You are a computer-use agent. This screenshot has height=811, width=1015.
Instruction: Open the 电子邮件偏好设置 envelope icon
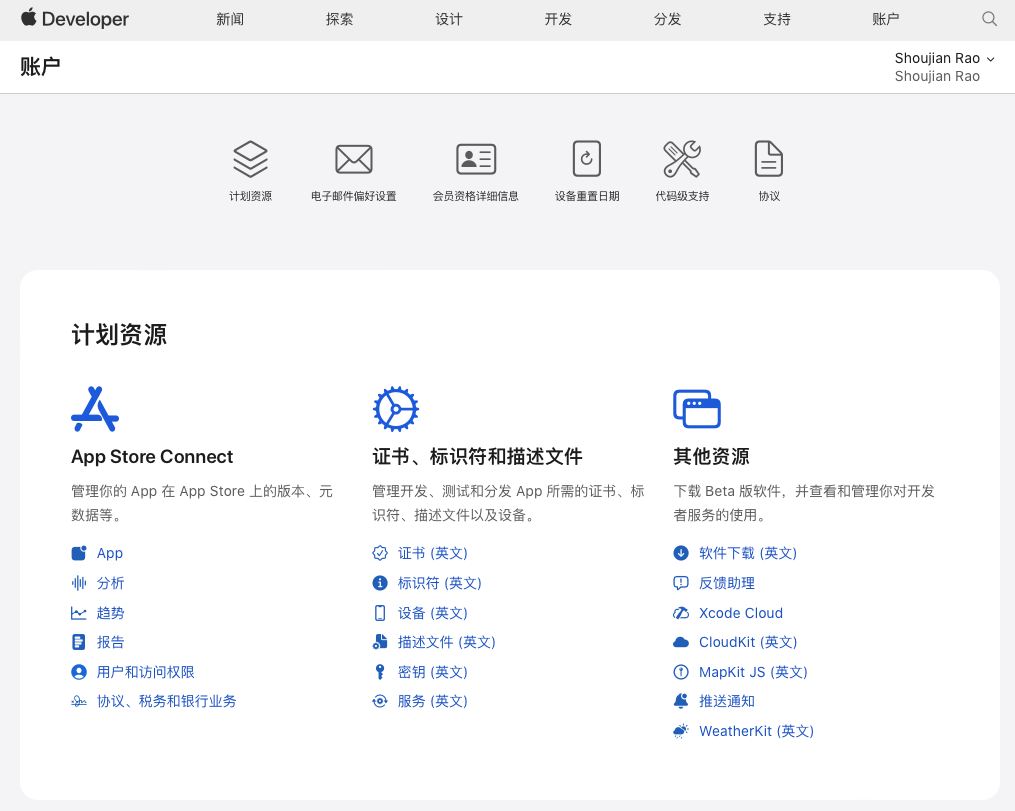point(353,159)
